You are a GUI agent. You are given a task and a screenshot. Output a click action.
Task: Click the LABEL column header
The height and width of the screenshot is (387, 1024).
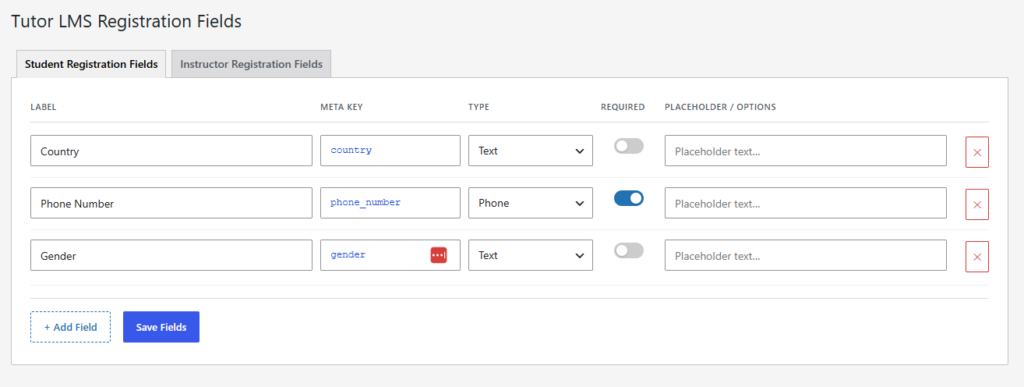click(x=43, y=107)
